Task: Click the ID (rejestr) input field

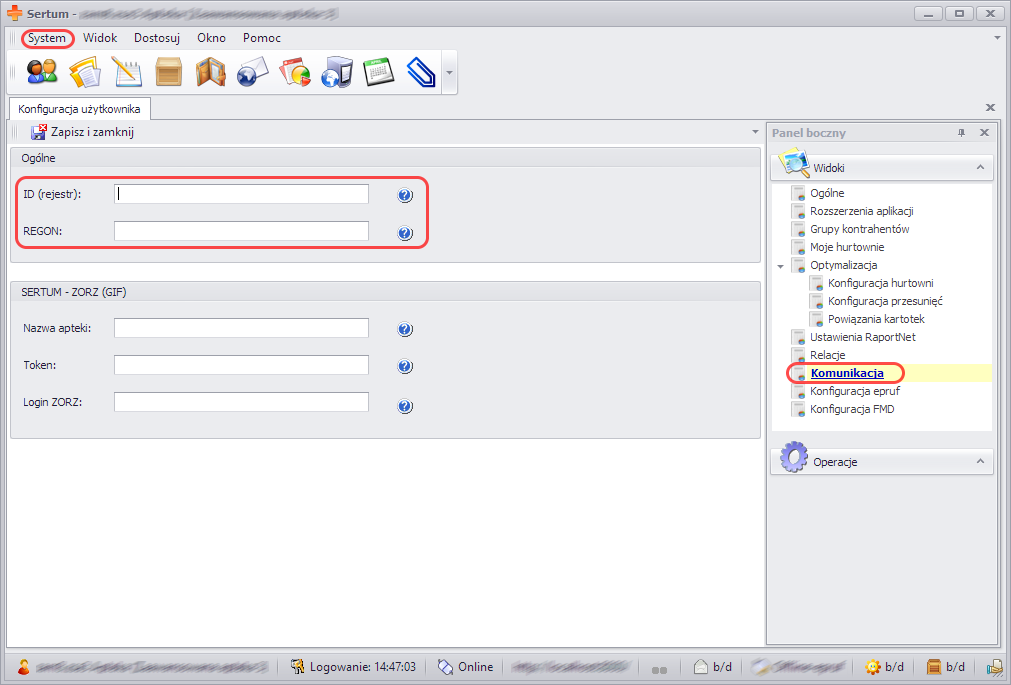Action: [x=241, y=194]
